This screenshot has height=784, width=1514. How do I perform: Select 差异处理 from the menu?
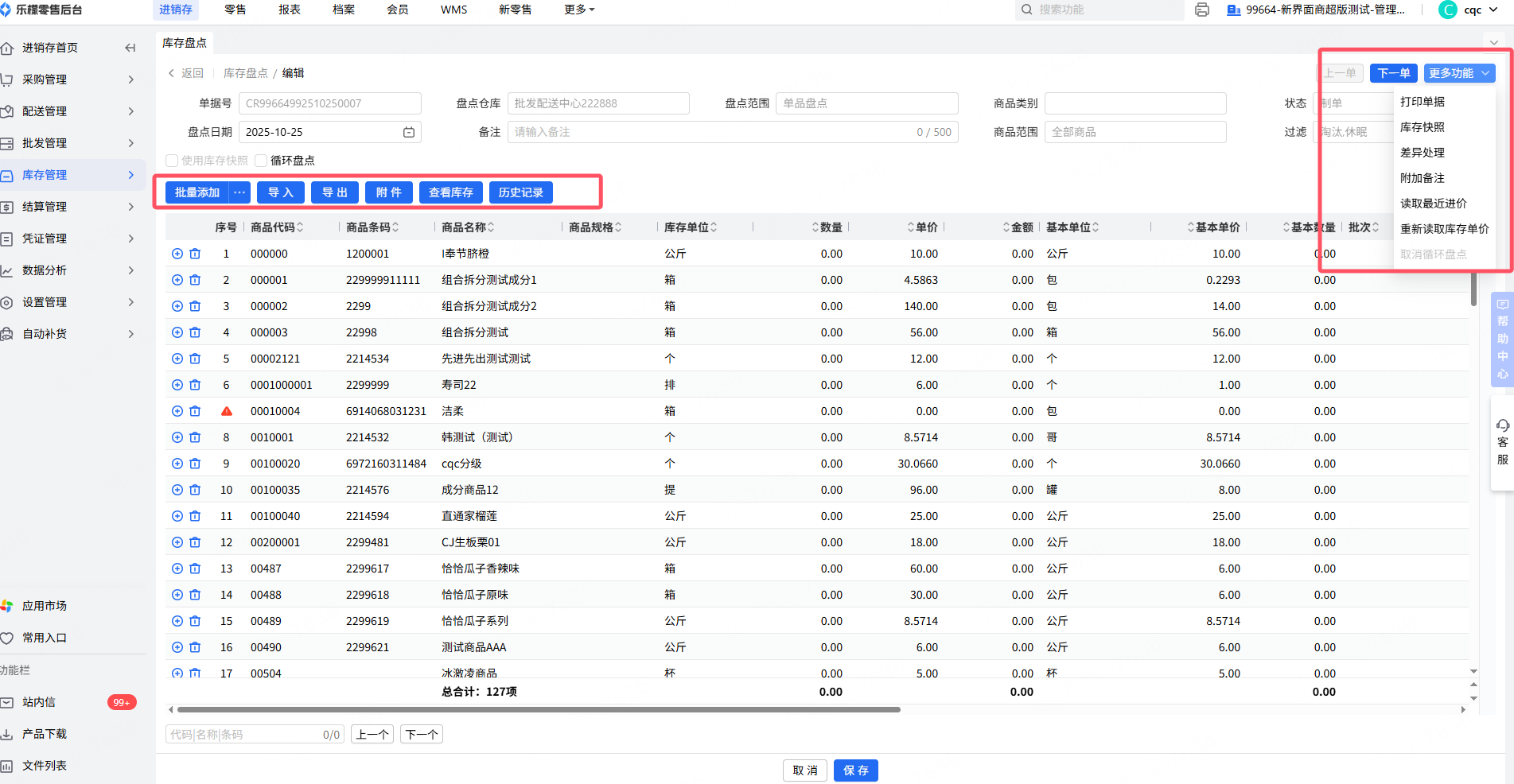point(1423,153)
